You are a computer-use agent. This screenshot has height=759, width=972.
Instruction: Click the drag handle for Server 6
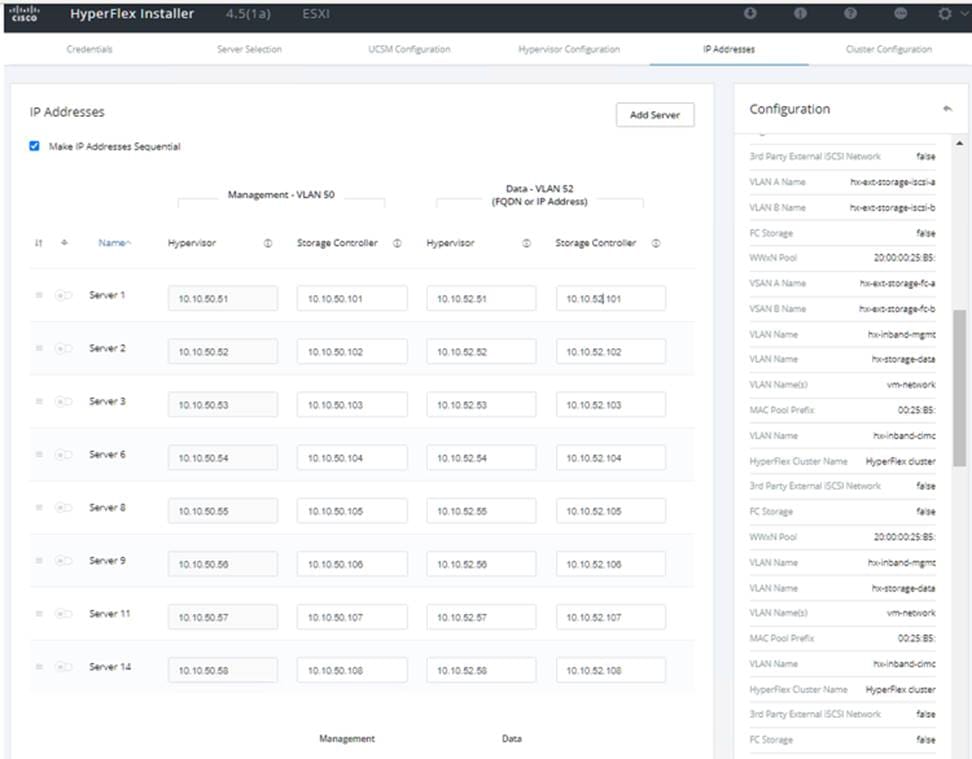click(38, 455)
